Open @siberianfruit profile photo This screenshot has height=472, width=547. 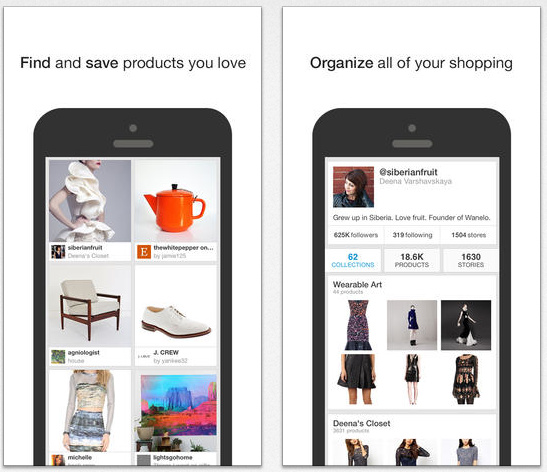[353, 187]
